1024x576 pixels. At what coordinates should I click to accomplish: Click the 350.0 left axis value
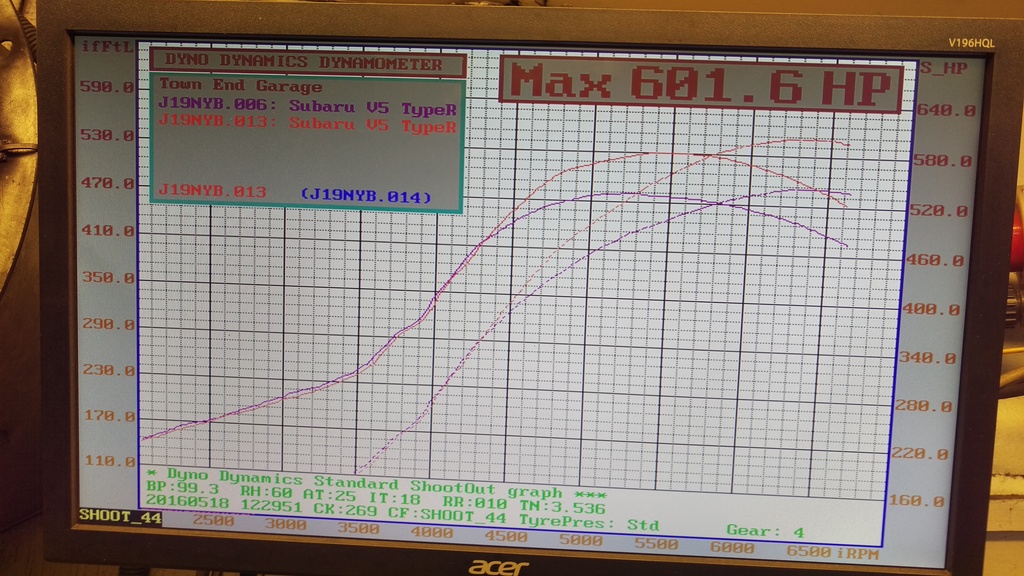108,278
